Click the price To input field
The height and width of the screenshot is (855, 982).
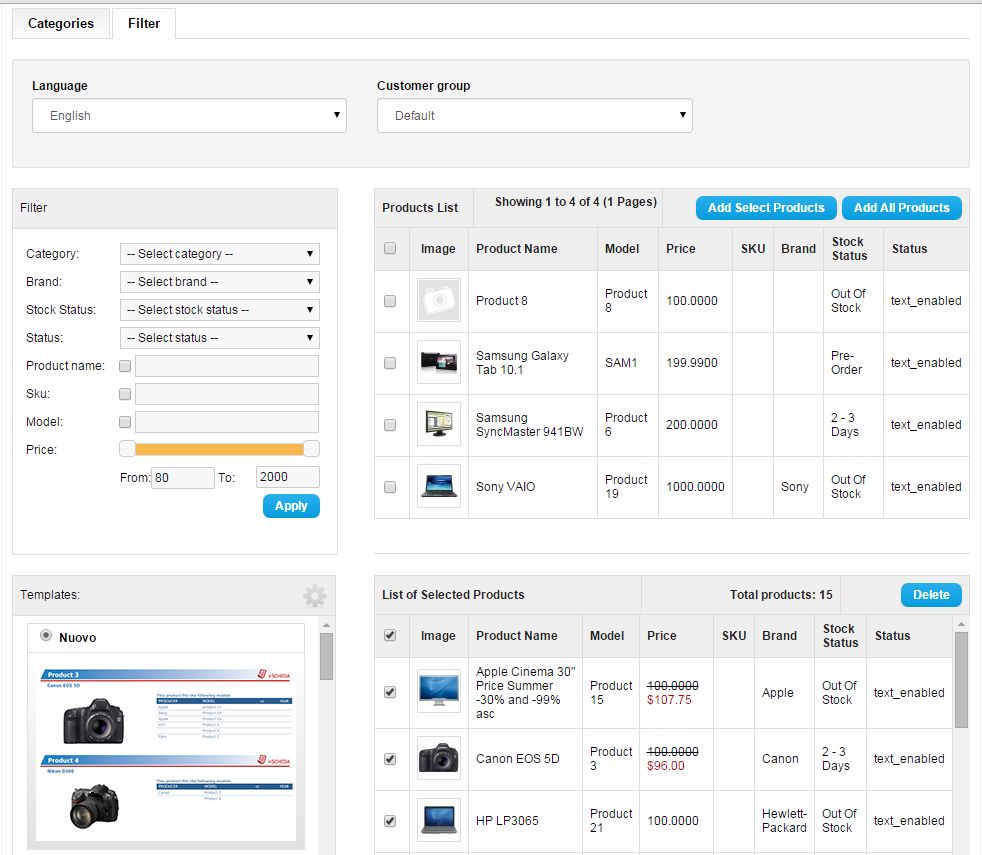coord(287,478)
